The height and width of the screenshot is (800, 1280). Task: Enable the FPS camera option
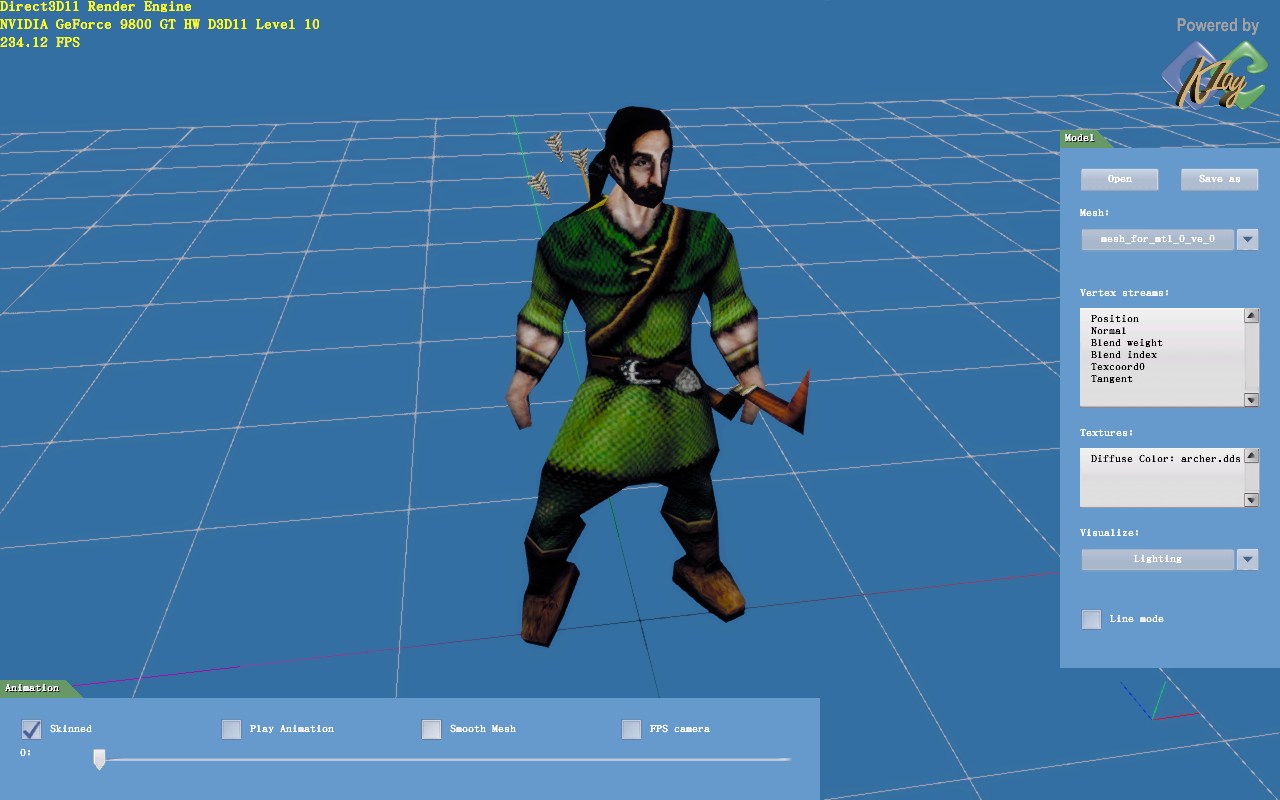pos(631,729)
